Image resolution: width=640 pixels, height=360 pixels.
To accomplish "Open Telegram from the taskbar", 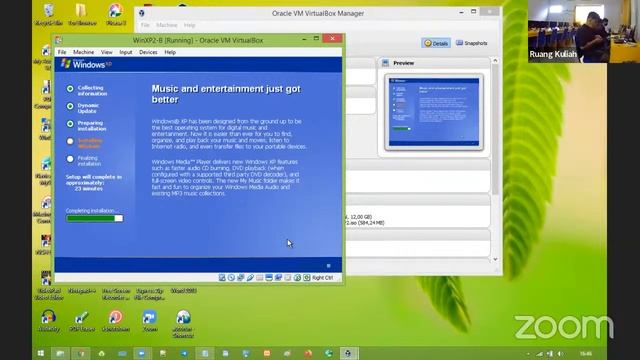I will (x=184, y=353).
